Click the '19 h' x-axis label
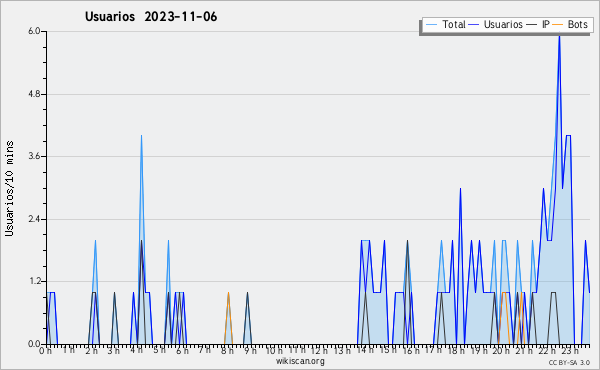 pyautogui.click(x=478, y=351)
